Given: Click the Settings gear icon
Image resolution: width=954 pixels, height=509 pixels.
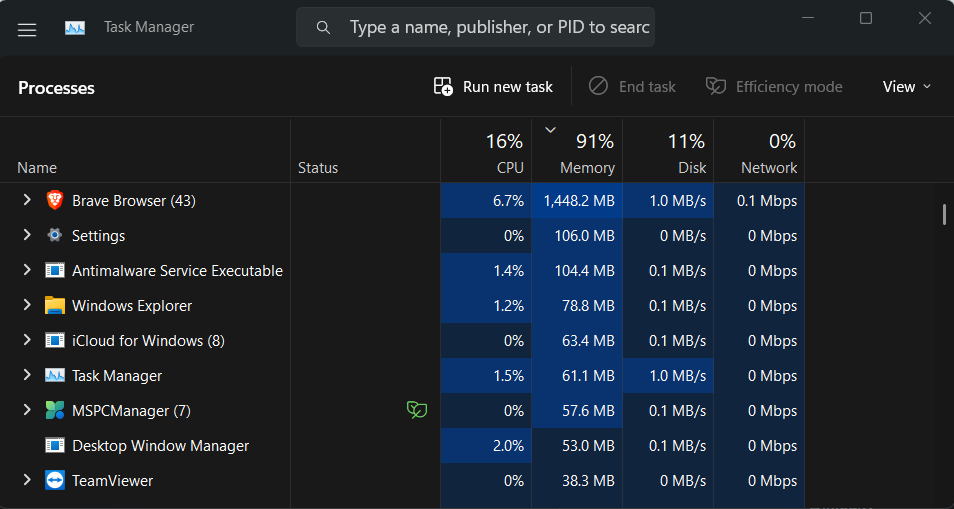Looking at the screenshot, I should pyautogui.click(x=55, y=236).
